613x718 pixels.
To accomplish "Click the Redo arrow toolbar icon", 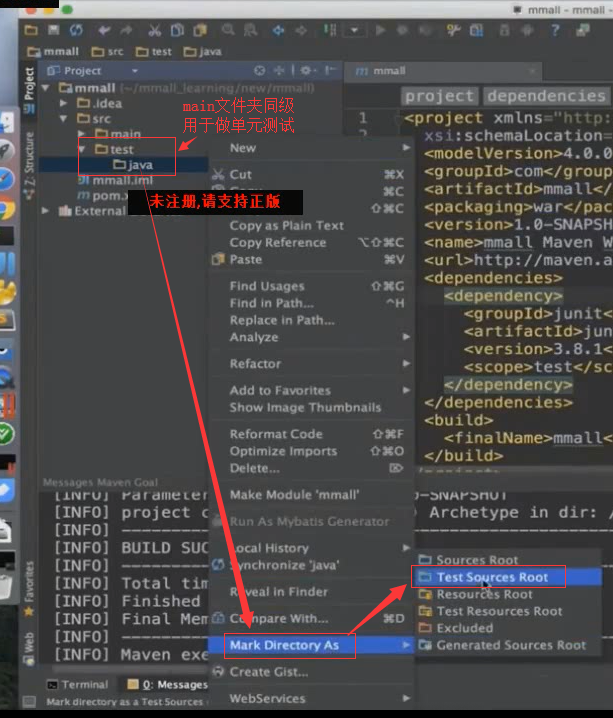I will click(x=126, y=31).
